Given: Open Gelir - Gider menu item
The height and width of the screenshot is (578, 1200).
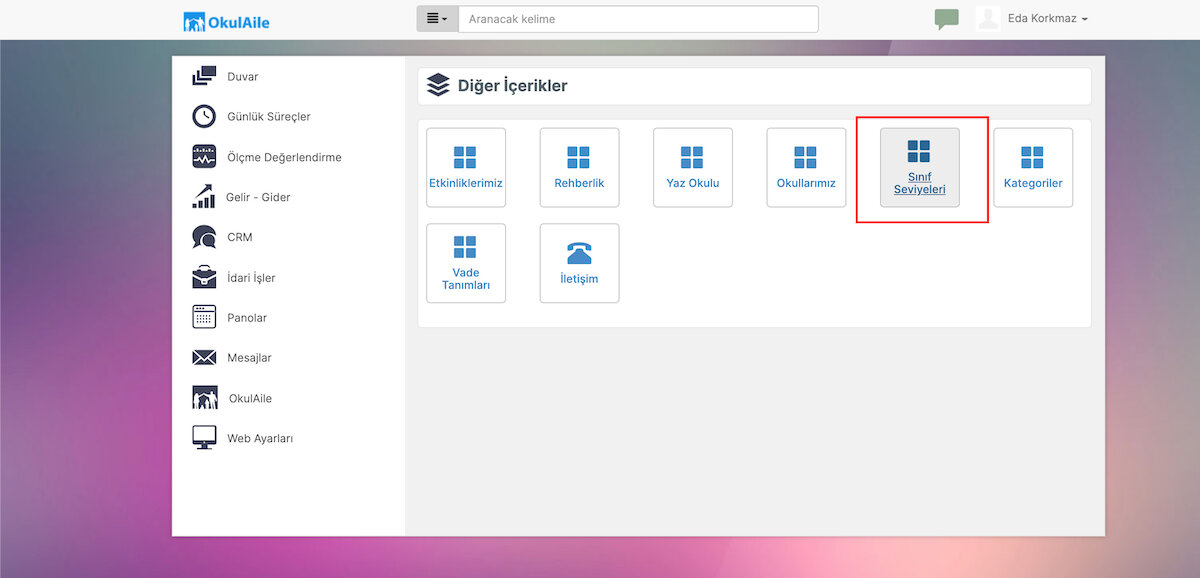Looking at the screenshot, I should [x=258, y=197].
